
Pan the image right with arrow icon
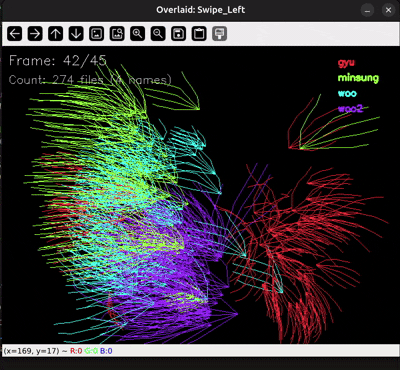(35, 34)
